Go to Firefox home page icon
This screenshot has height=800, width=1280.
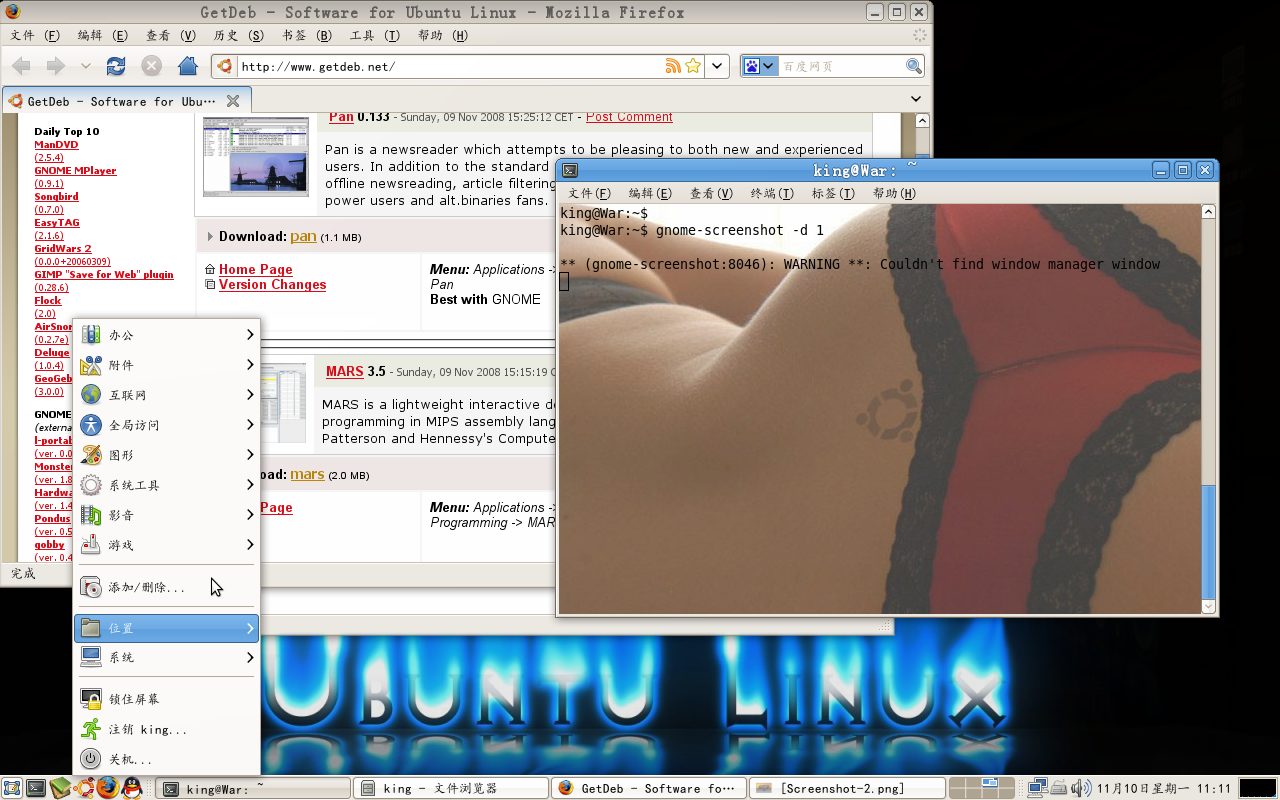pos(187,66)
